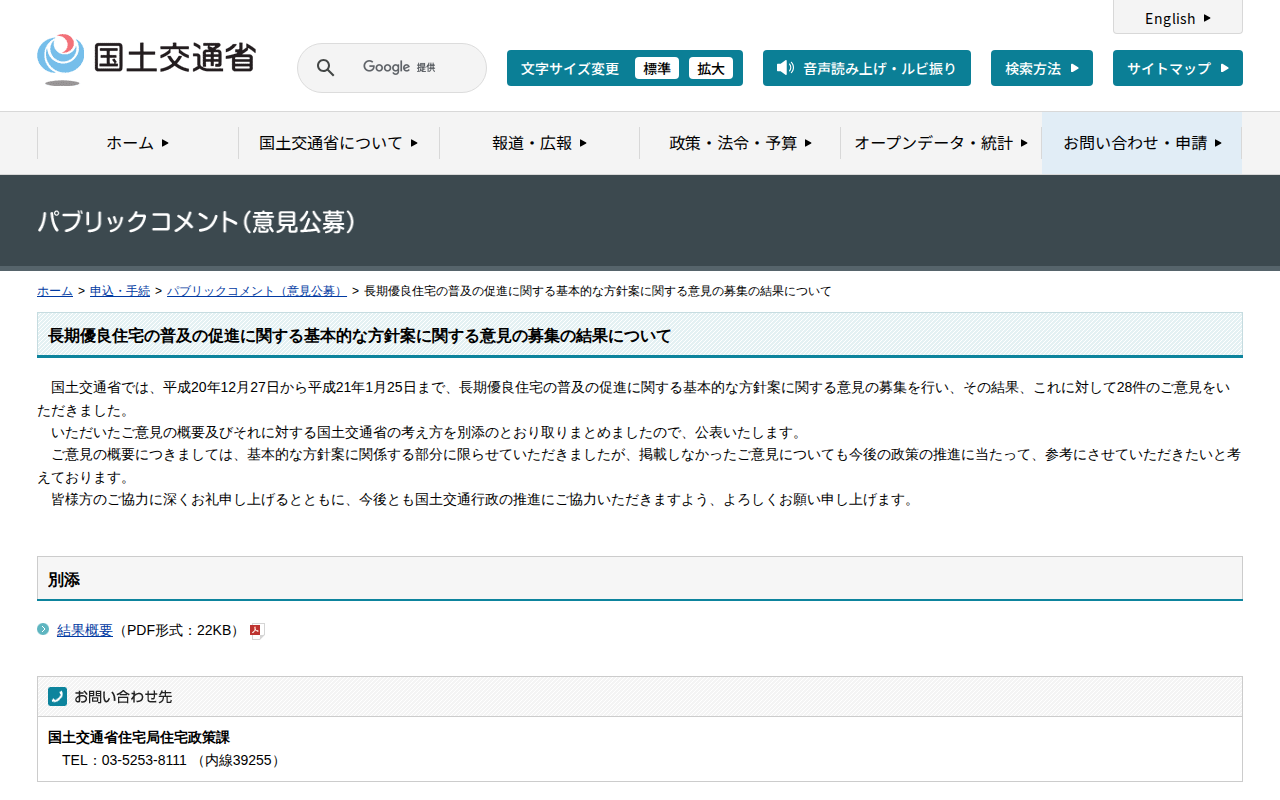Open the お問い合わせ・申請 menu item

point(1142,143)
